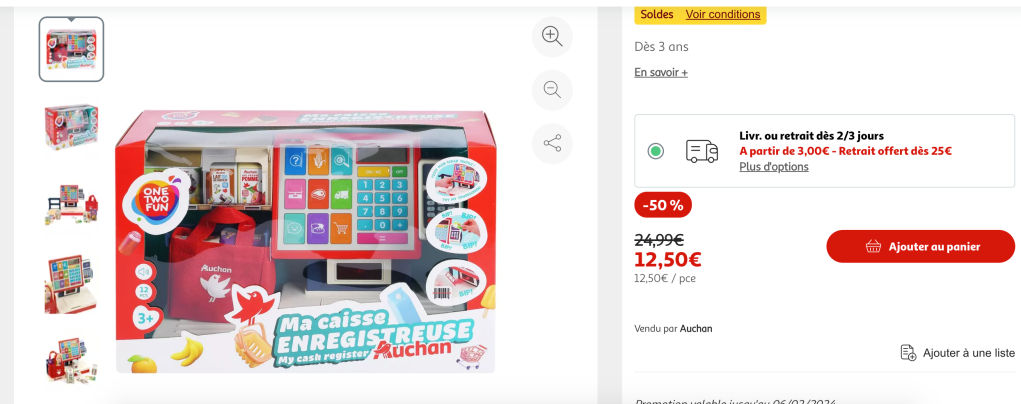1021x404 pixels.
Task: Expand En savoir + details
Action: point(661,72)
